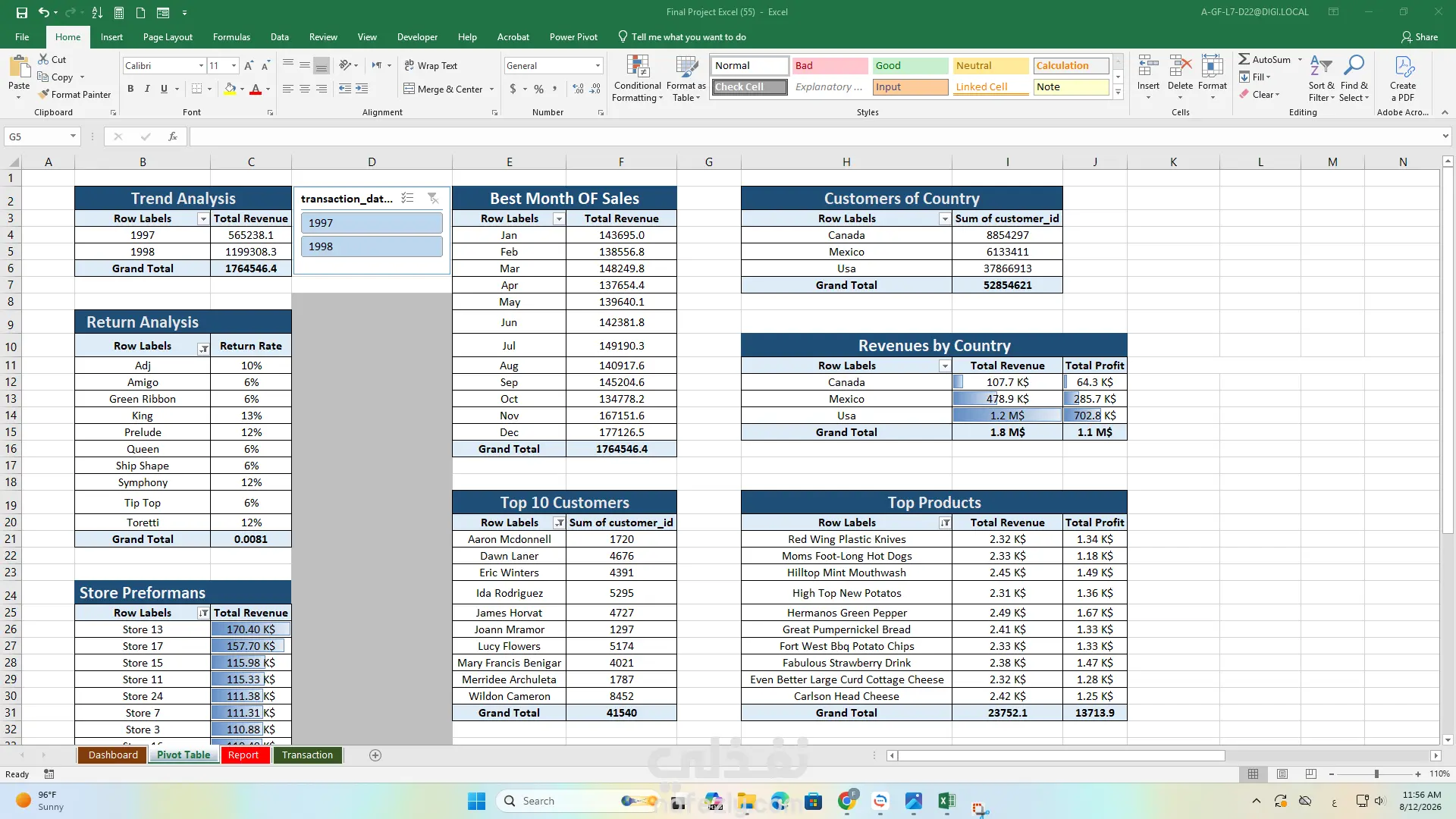The image size is (1456, 819).
Task: Open the font size dropdown
Action: (x=234, y=66)
